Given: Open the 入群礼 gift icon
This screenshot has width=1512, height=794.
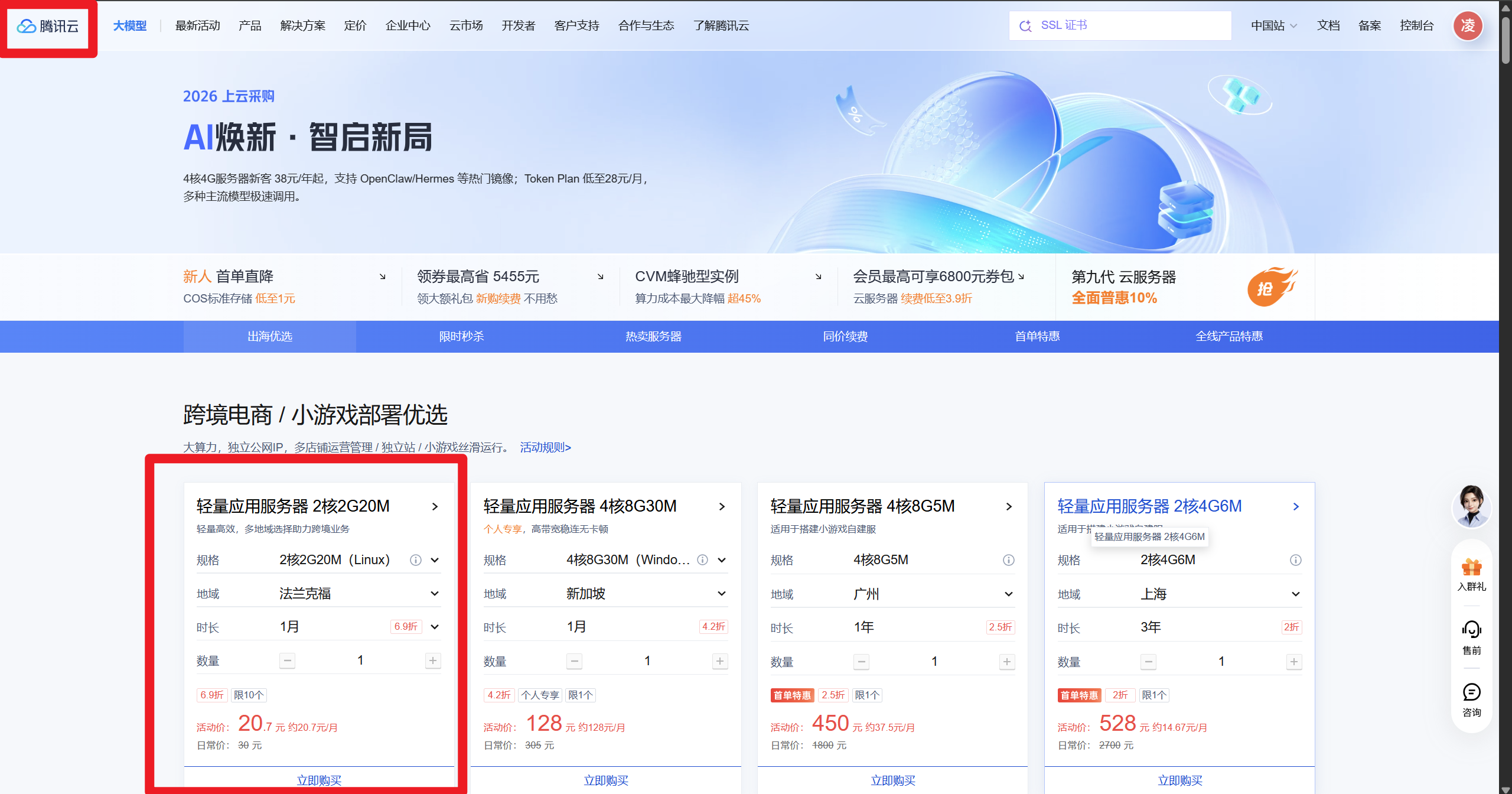Looking at the screenshot, I should click(1471, 568).
